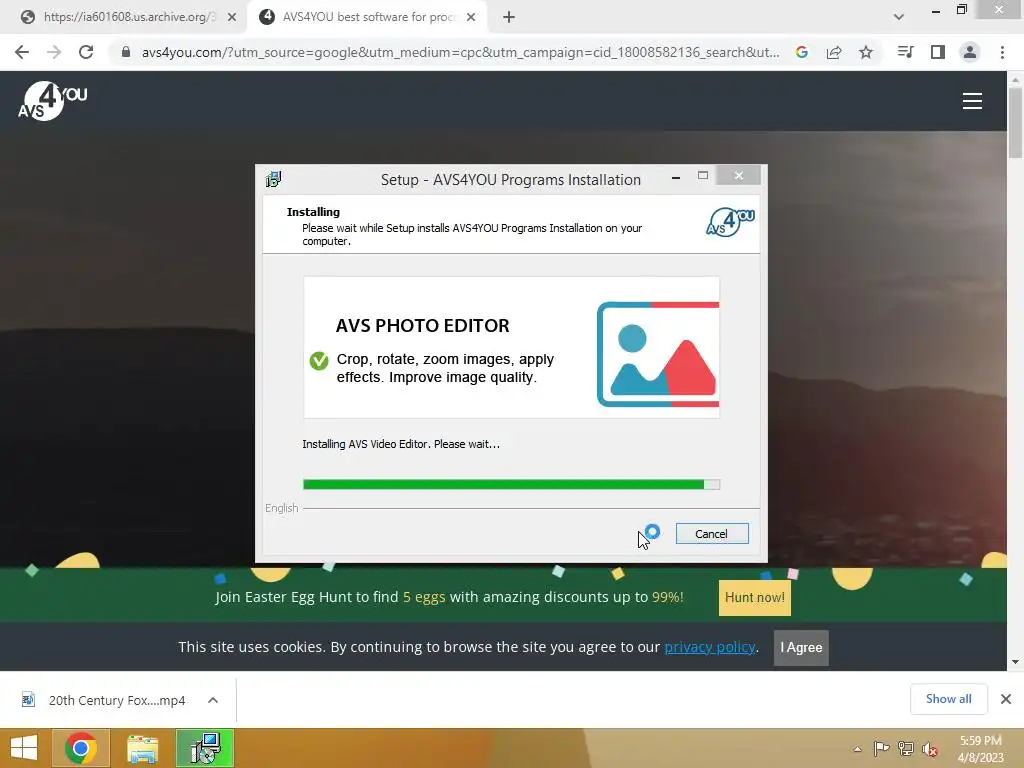Open the Action Center flag icon
Viewport: 1024px width, 768px height.
[881, 748]
